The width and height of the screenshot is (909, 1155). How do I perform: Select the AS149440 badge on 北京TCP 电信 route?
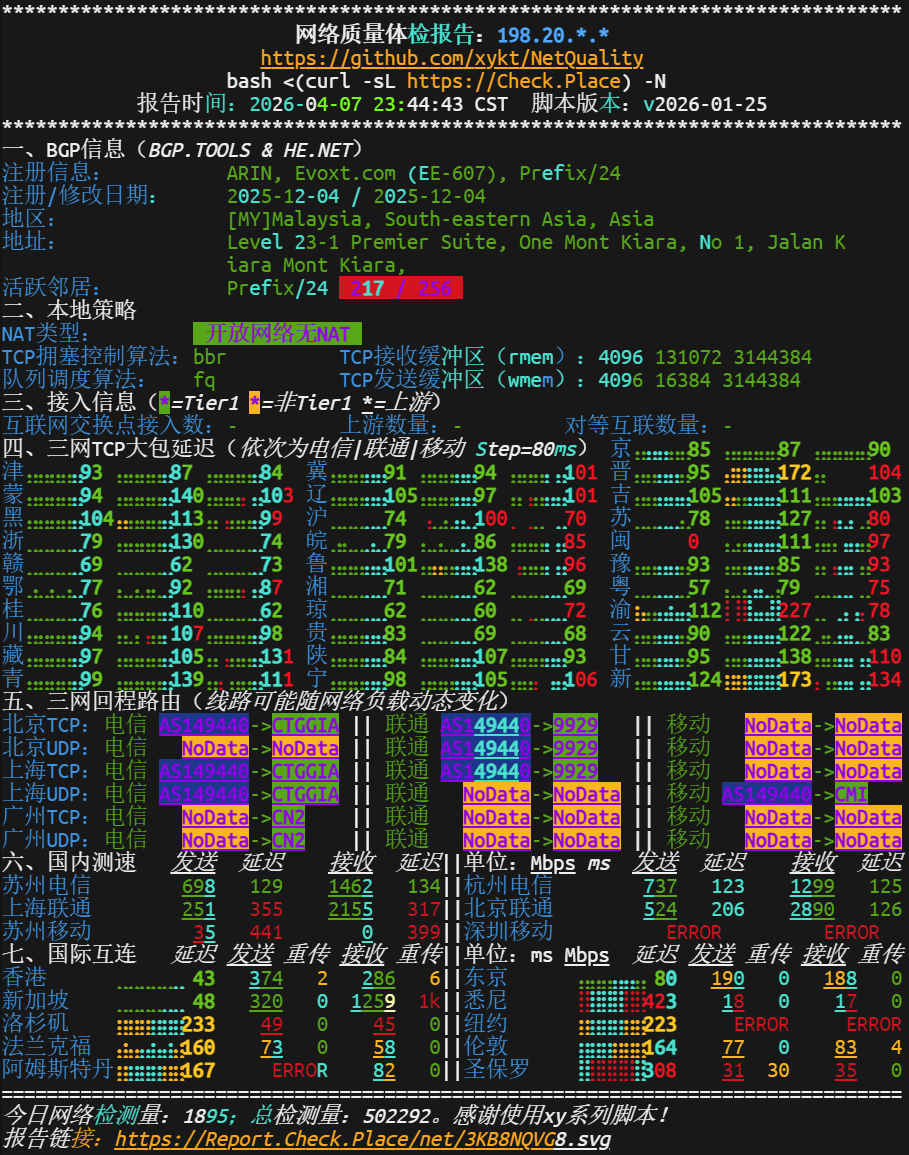(201, 725)
